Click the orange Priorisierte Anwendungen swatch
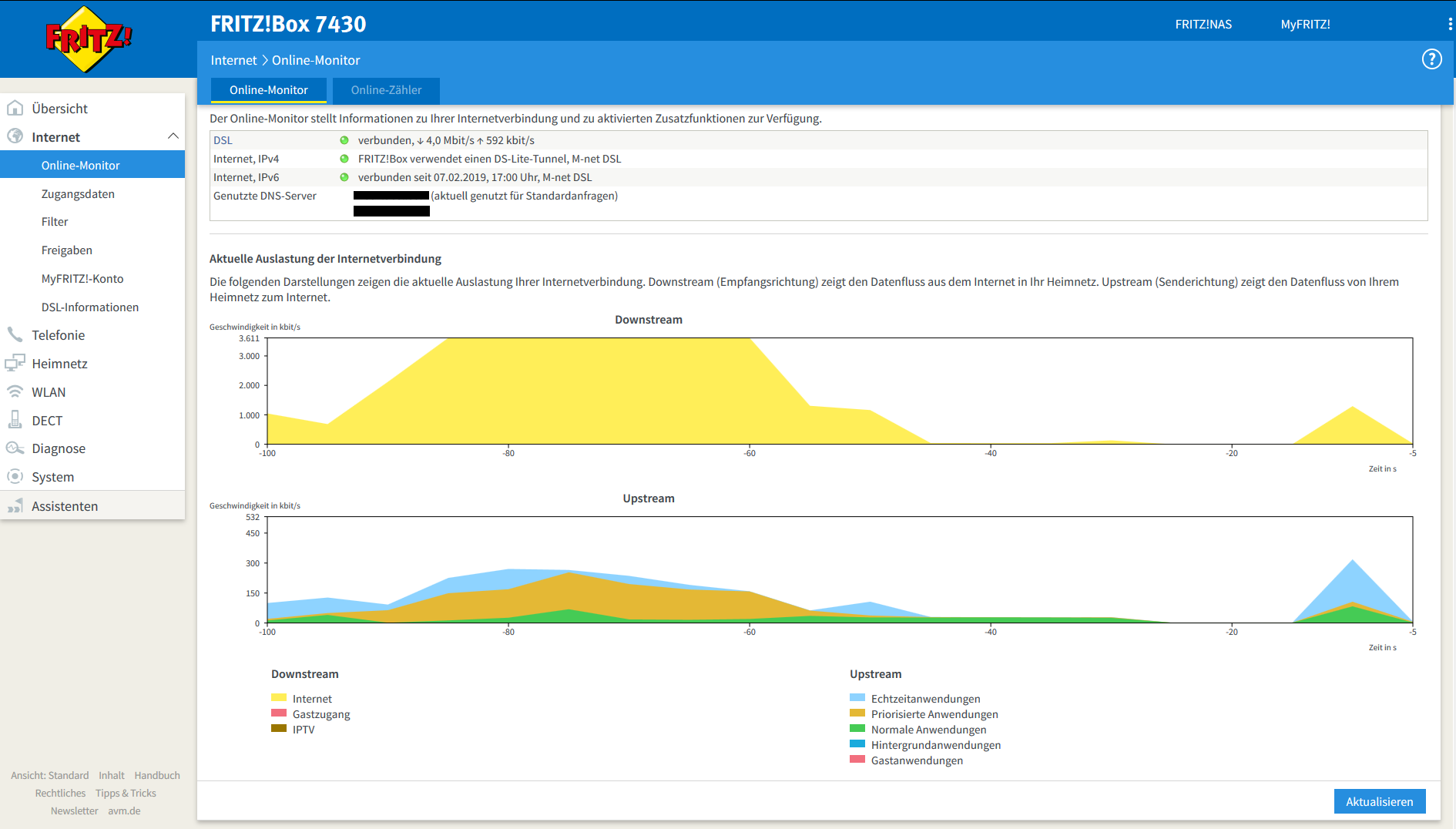 pyautogui.click(x=857, y=713)
